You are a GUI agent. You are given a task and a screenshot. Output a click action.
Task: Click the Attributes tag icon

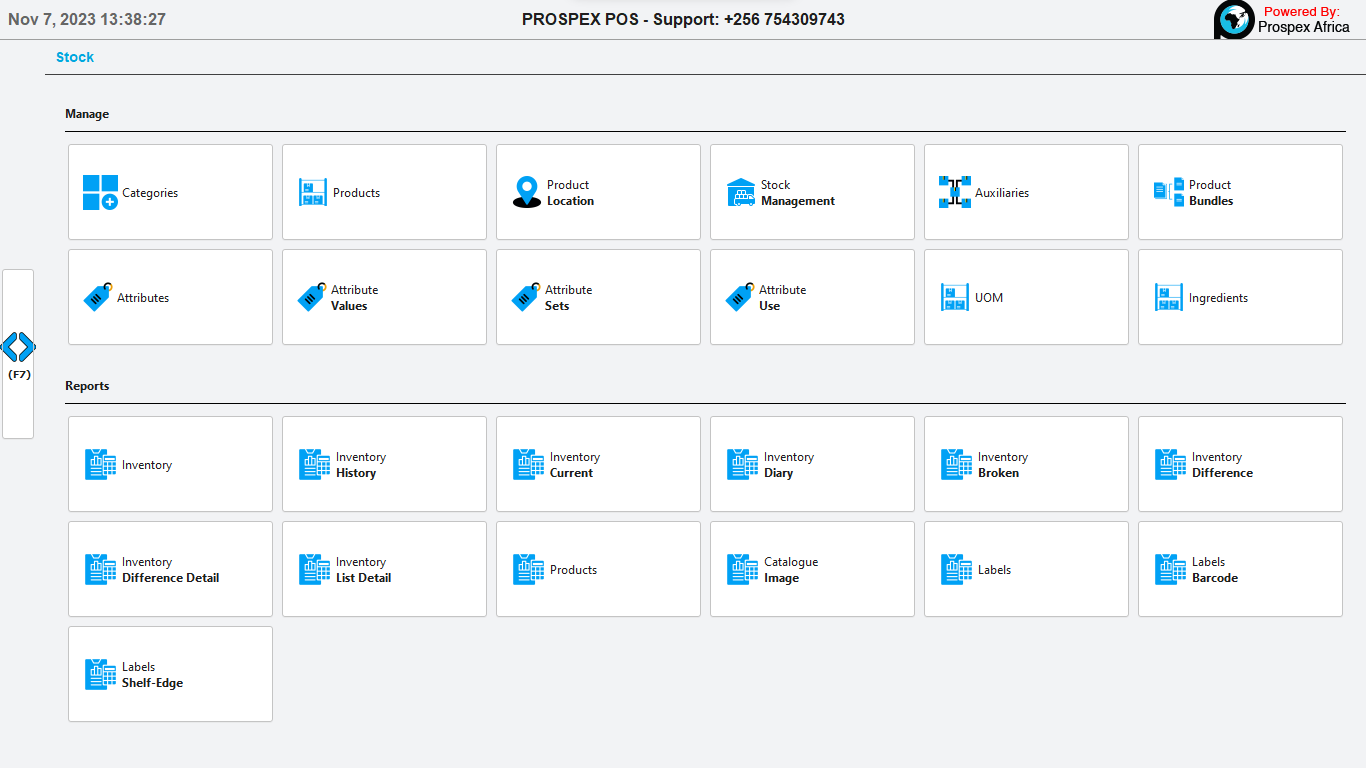pos(98,297)
